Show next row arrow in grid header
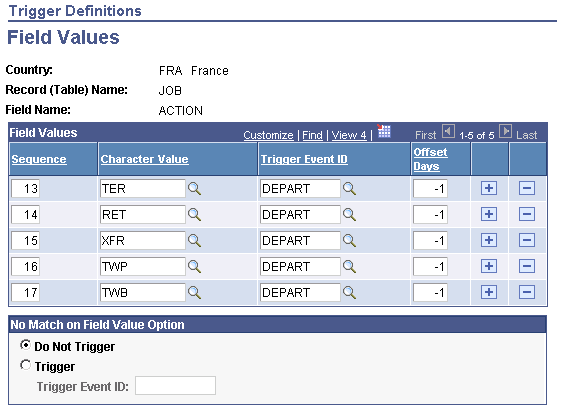561x410 pixels. click(505, 131)
